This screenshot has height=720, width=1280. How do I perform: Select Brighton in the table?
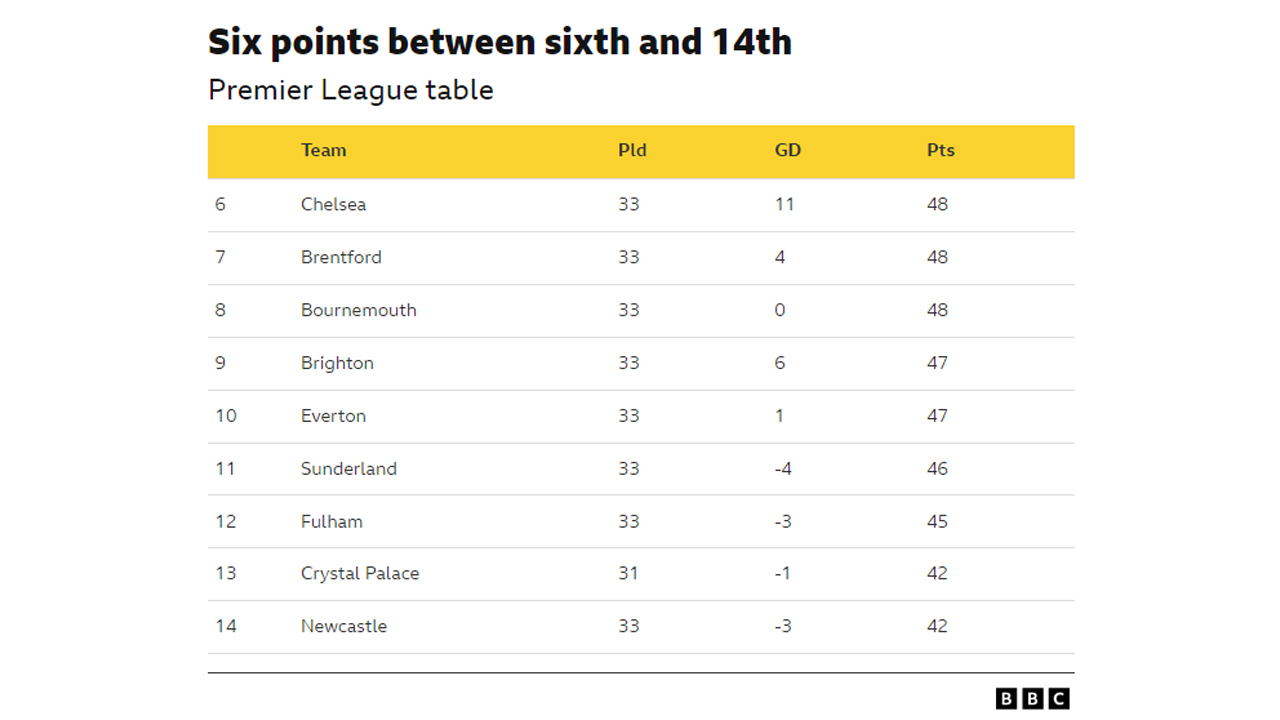[x=337, y=363]
